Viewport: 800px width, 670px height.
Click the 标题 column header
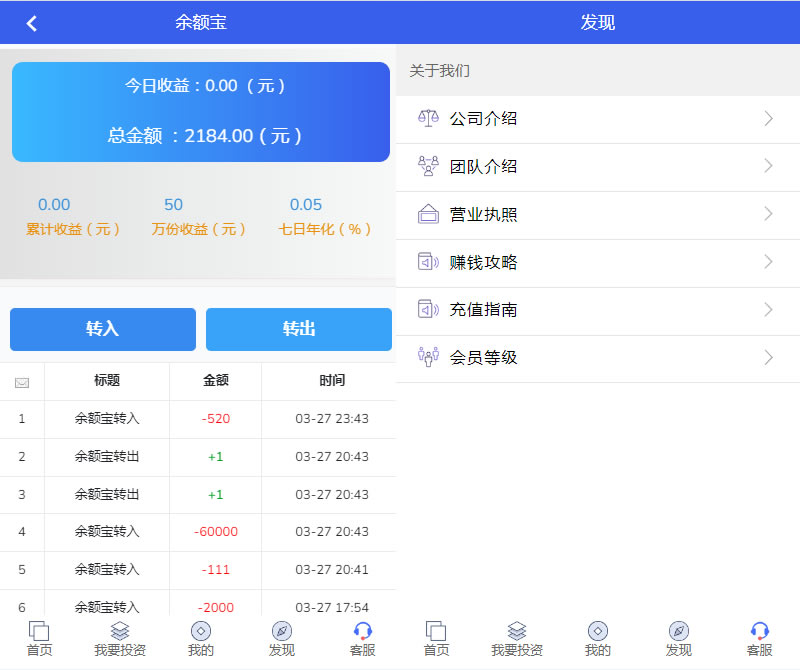pyautogui.click(x=107, y=380)
